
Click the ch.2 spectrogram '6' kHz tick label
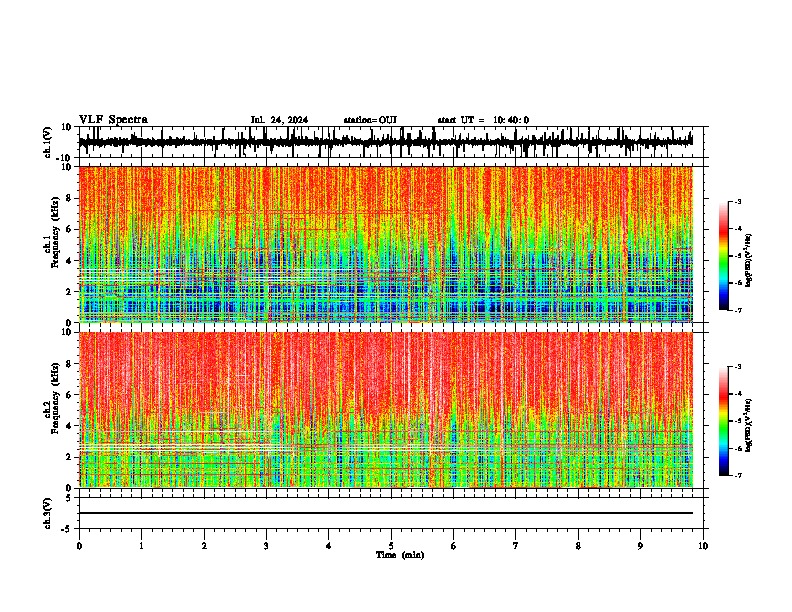click(69, 395)
